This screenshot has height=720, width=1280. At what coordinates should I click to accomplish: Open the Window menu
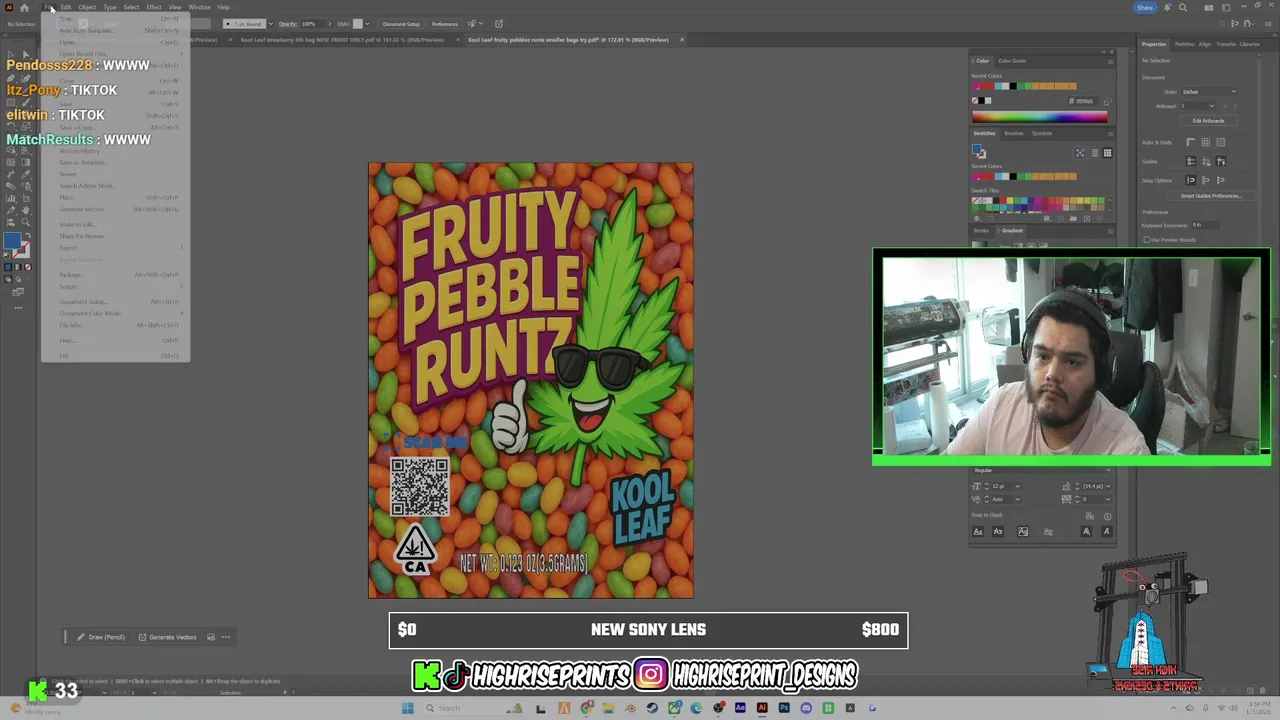point(199,7)
